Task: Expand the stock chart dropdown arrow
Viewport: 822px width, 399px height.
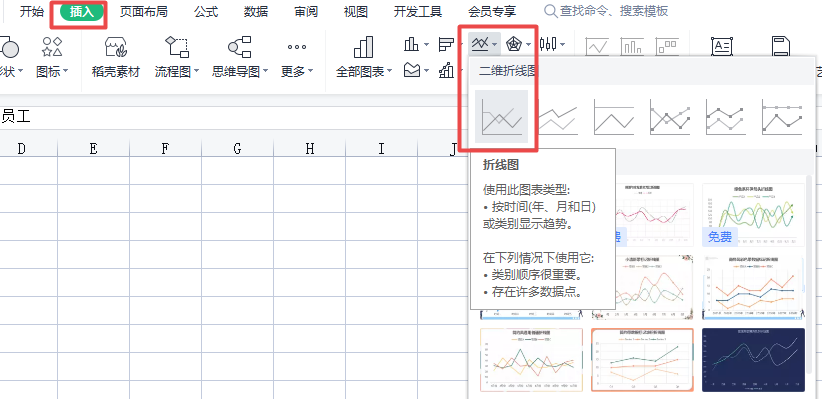Action: pyautogui.click(x=563, y=45)
